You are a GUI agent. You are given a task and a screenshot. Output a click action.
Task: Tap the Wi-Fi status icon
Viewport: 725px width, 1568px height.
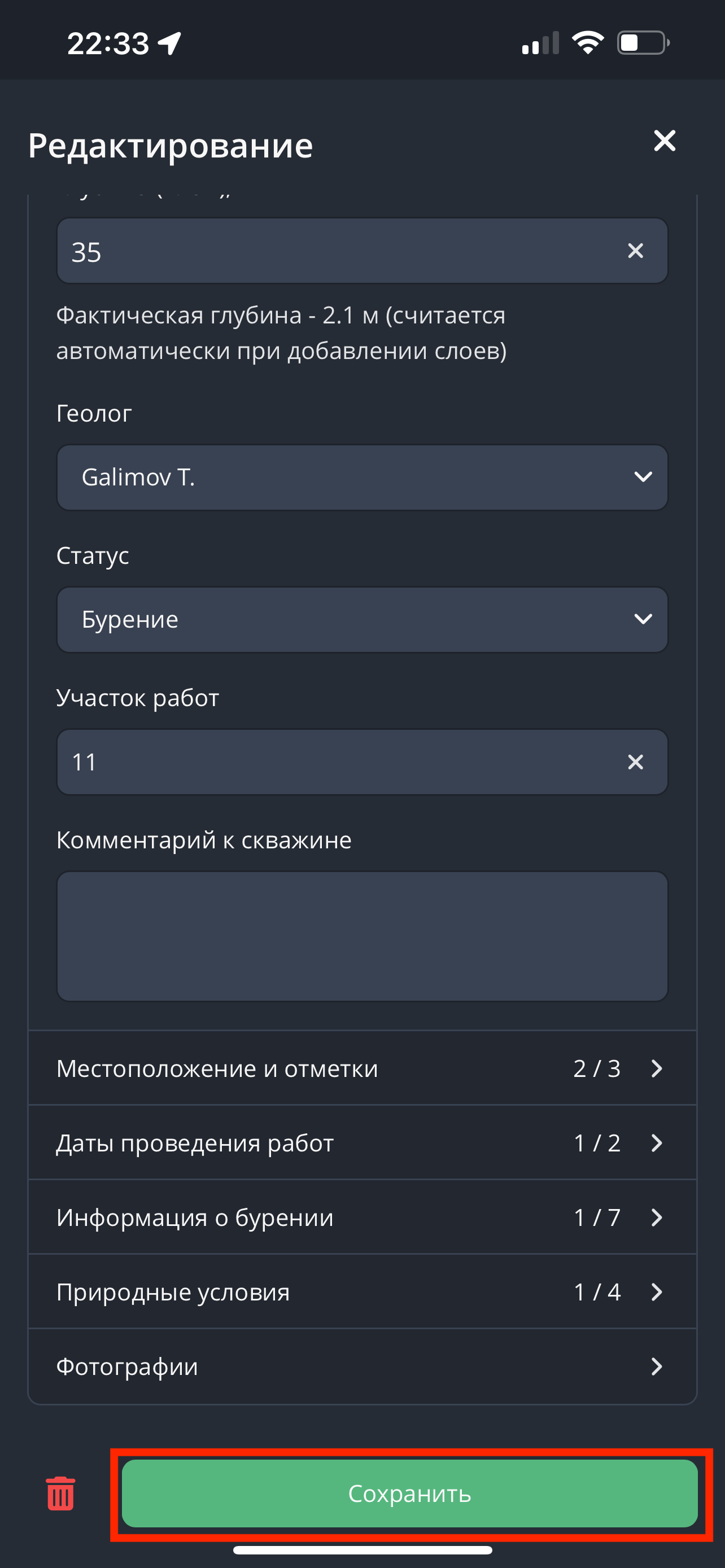point(587,43)
